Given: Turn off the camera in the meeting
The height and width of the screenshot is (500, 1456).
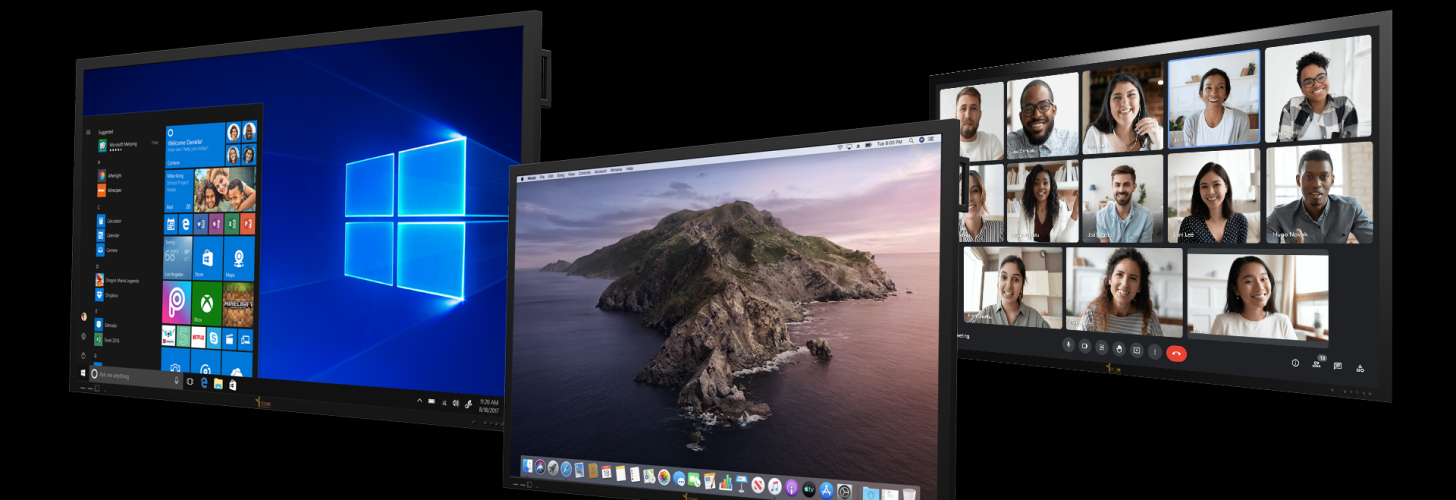Looking at the screenshot, I should (x=1086, y=347).
